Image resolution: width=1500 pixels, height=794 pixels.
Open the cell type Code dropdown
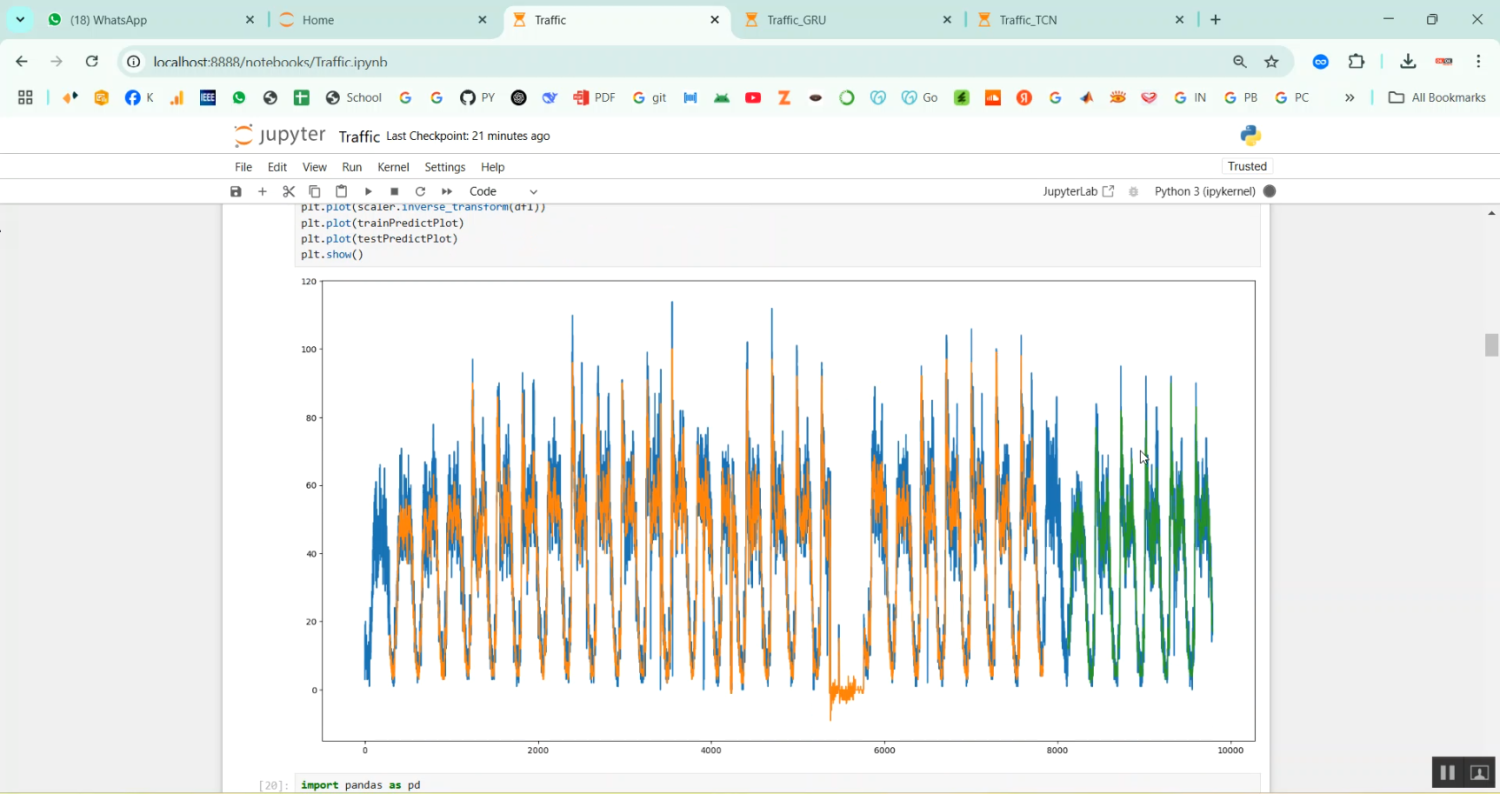pos(503,191)
